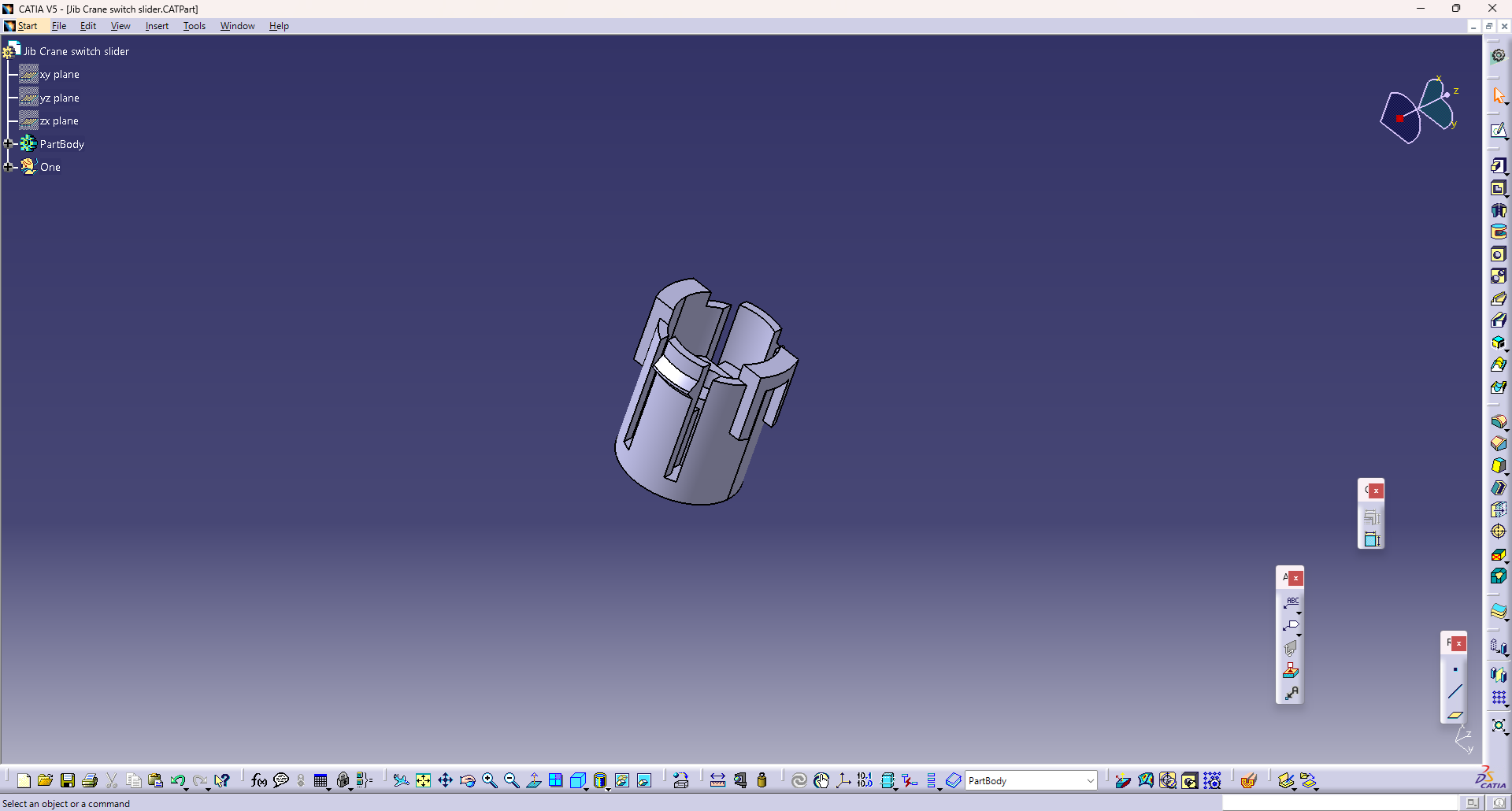Activate the Fly Mode airplane icon
1512x811 pixels.
[401, 780]
